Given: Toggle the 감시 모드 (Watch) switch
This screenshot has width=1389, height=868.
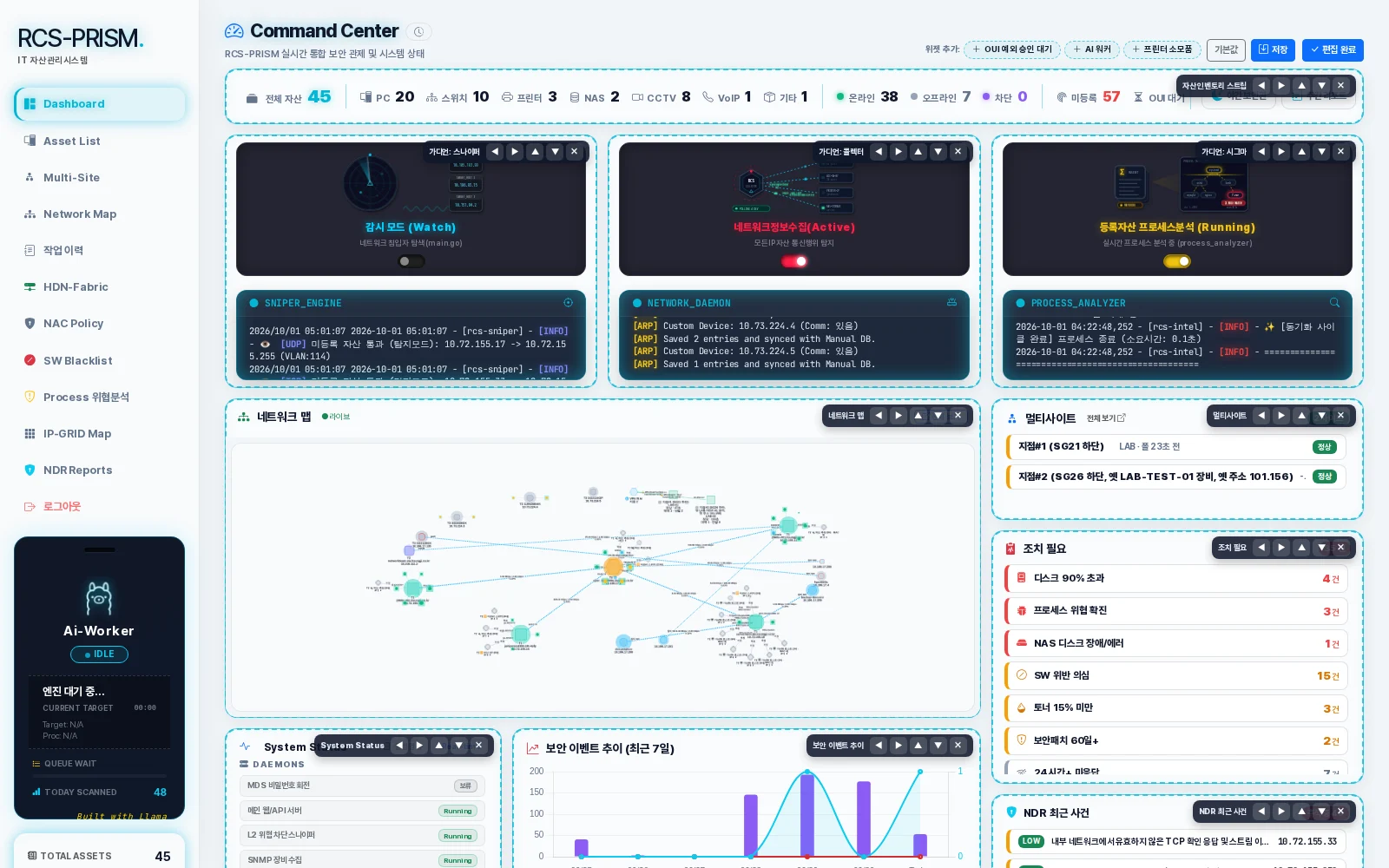Looking at the screenshot, I should (x=411, y=261).
